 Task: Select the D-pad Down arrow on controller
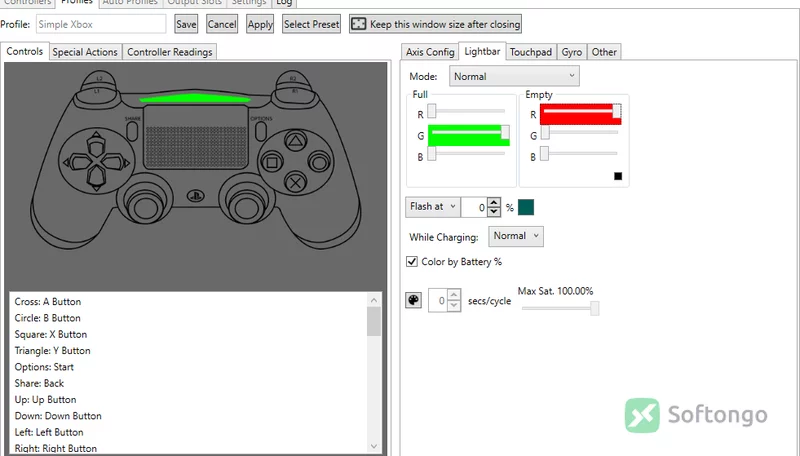(x=96, y=177)
